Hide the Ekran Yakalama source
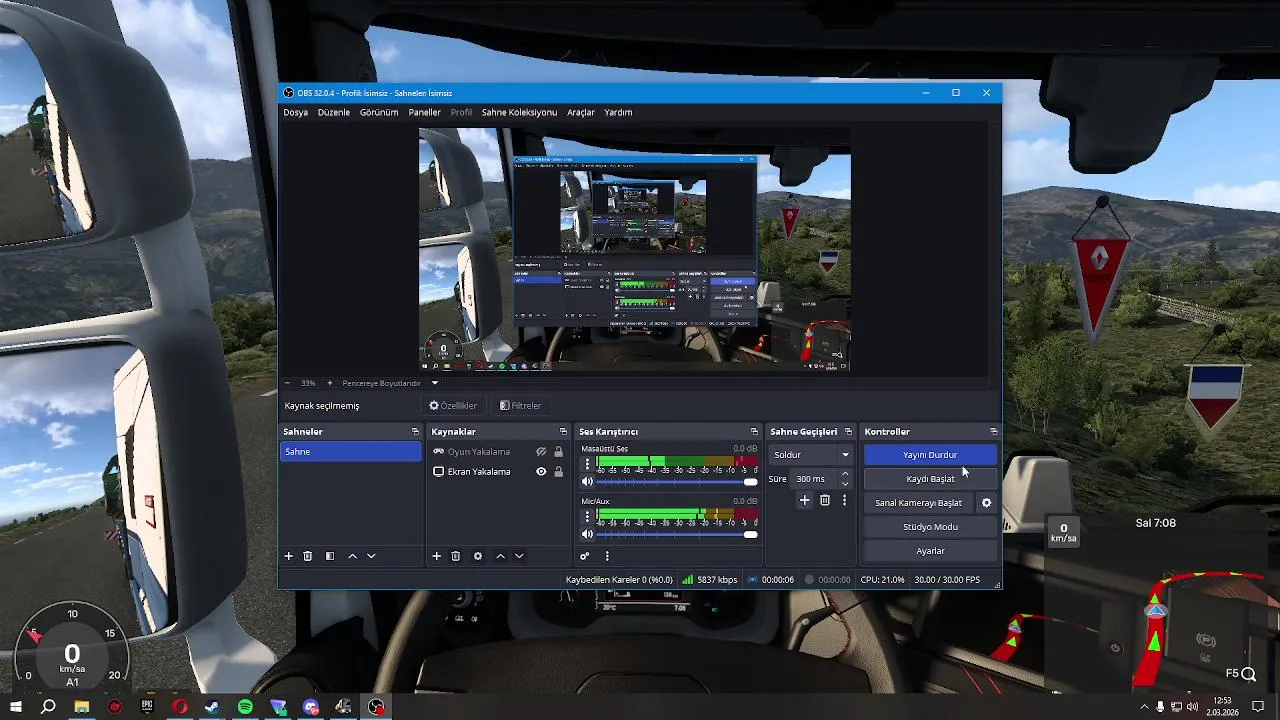Viewport: 1280px width, 720px height. (x=541, y=472)
